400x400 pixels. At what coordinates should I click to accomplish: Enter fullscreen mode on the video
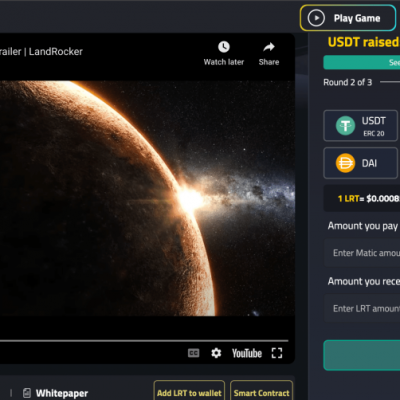click(x=277, y=353)
